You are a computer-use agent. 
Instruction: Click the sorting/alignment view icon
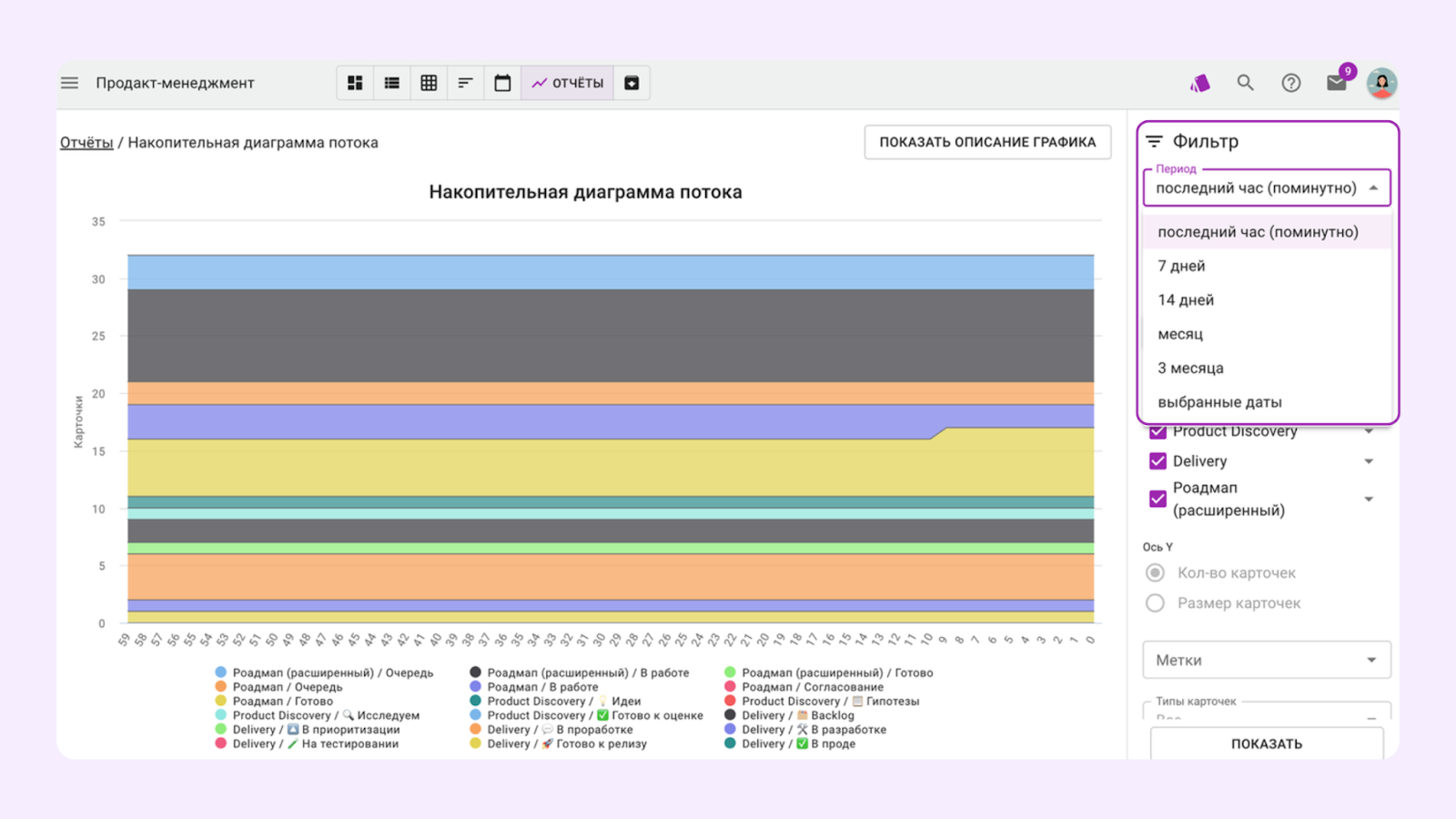pos(465,82)
